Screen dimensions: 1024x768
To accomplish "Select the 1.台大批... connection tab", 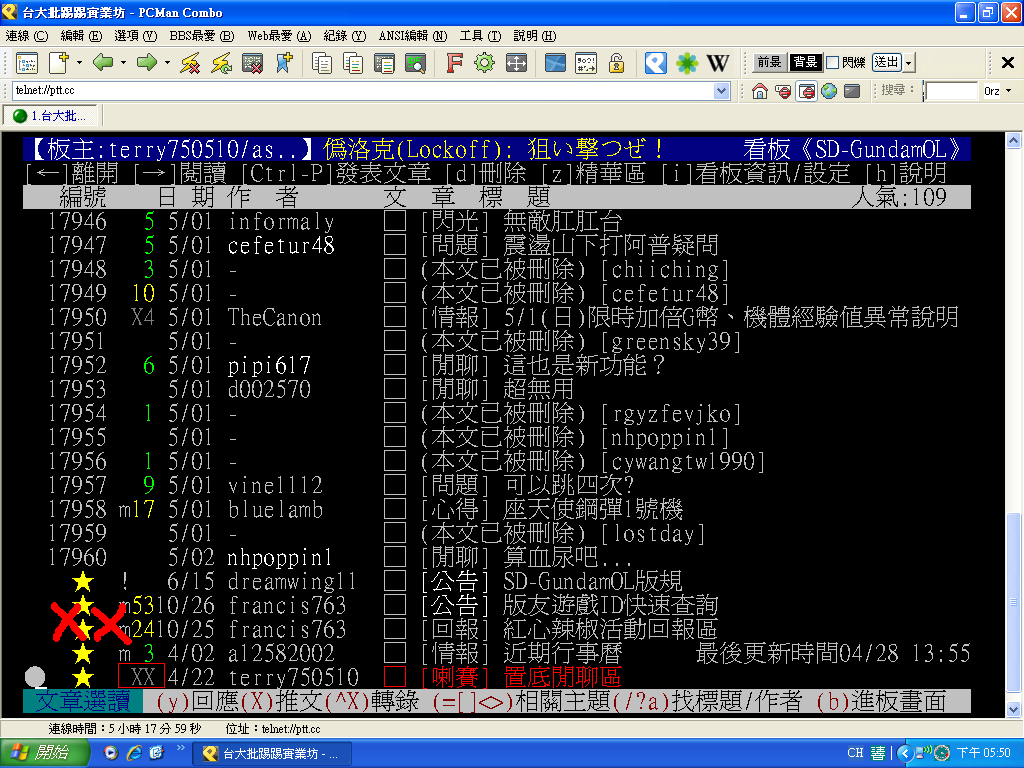I will 51,116.
